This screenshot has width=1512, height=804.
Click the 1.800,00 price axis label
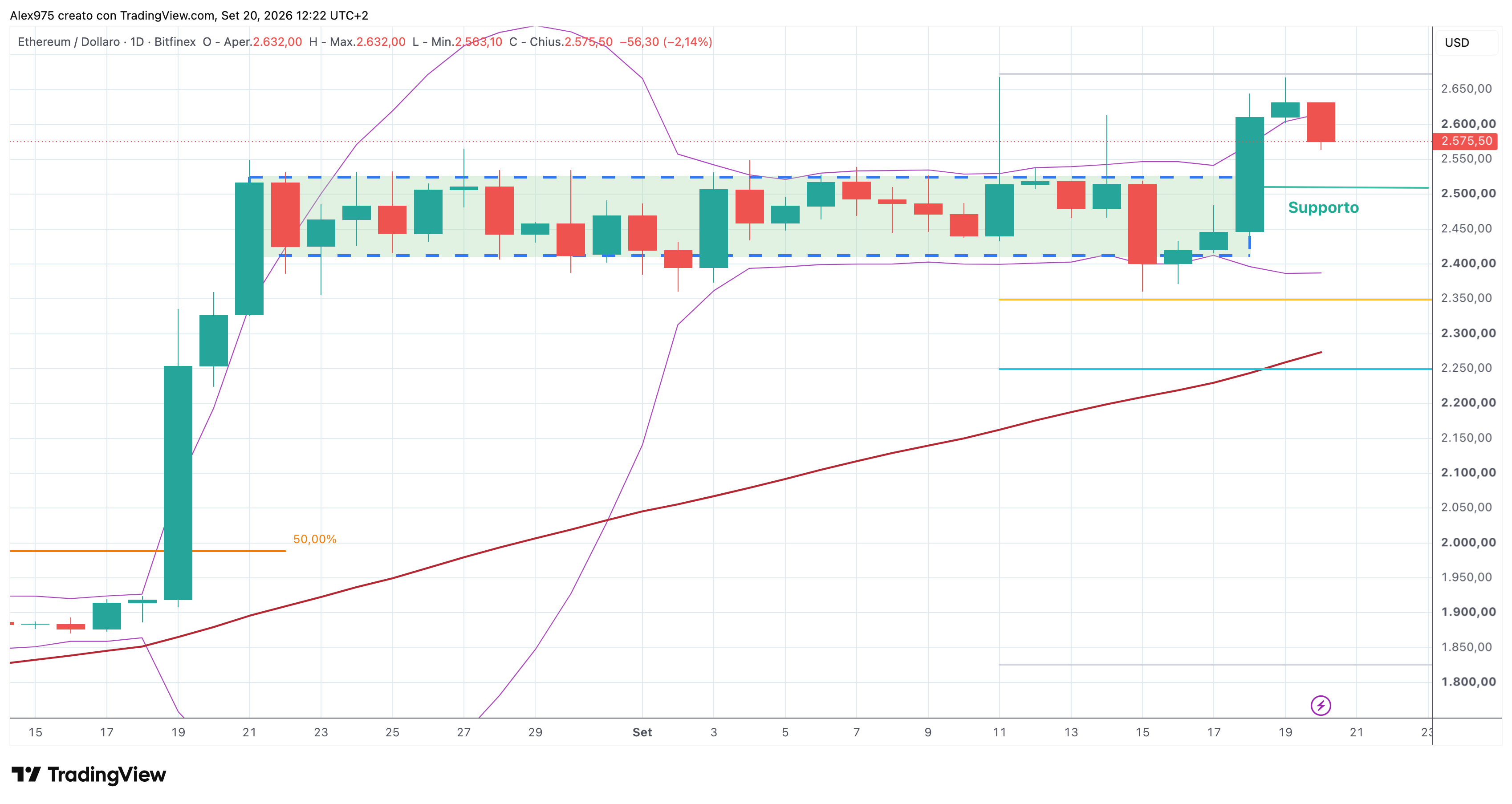(x=1468, y=682)
